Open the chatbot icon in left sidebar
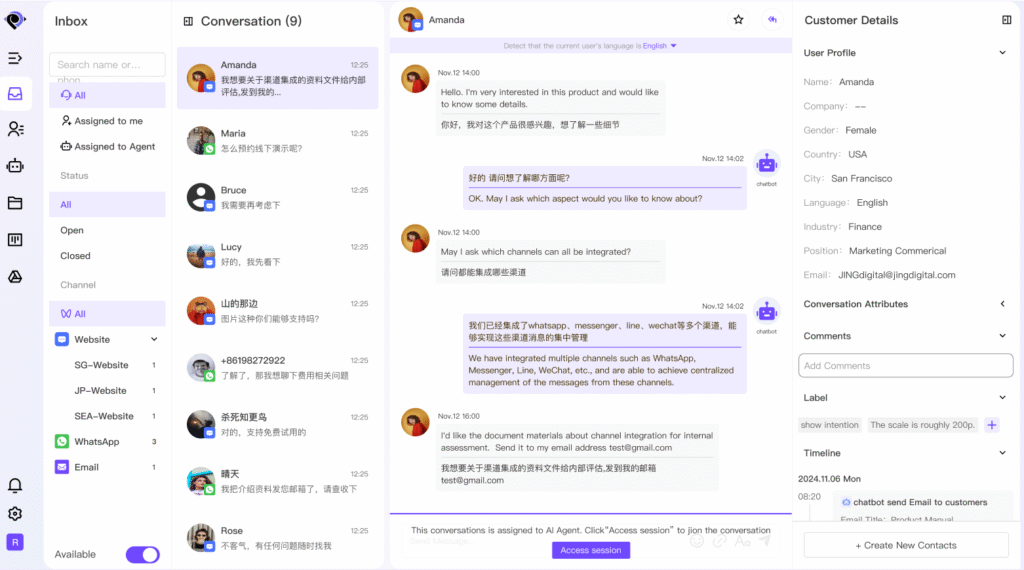The image size is (1024, 570). coord(15,166)
